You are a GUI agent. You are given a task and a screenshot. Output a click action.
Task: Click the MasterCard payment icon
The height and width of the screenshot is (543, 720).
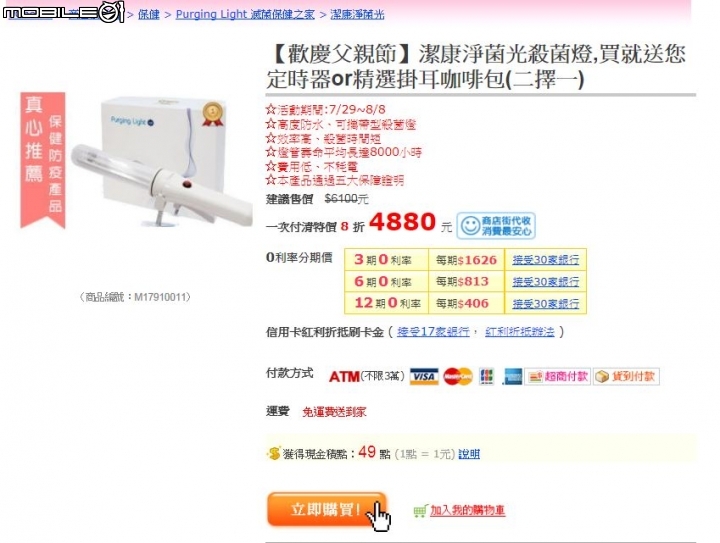(x=458, y=376)
